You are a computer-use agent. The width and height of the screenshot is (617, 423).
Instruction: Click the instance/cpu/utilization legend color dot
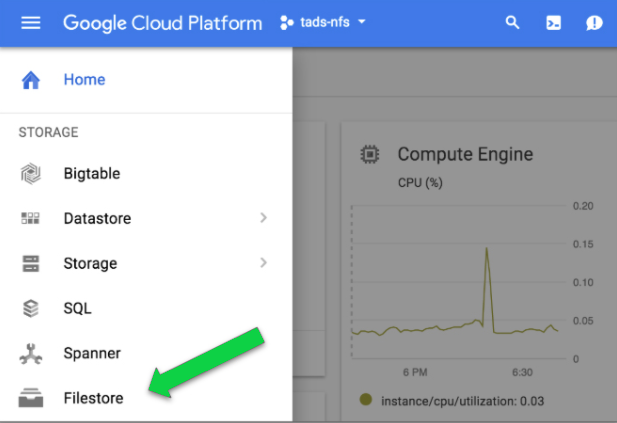(x=365, y=400)
